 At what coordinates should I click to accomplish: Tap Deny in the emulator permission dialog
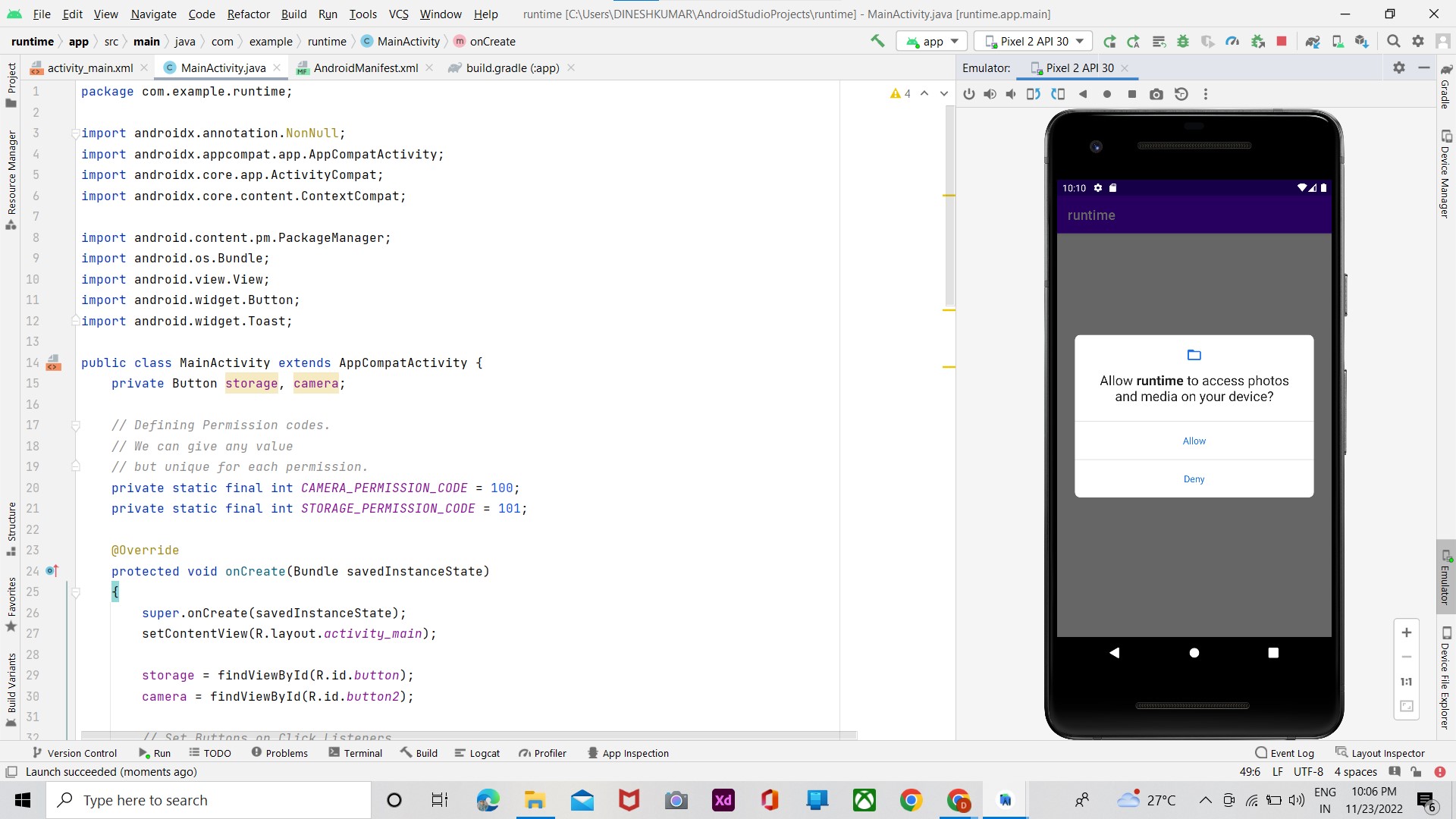[x=1194, y=479]
